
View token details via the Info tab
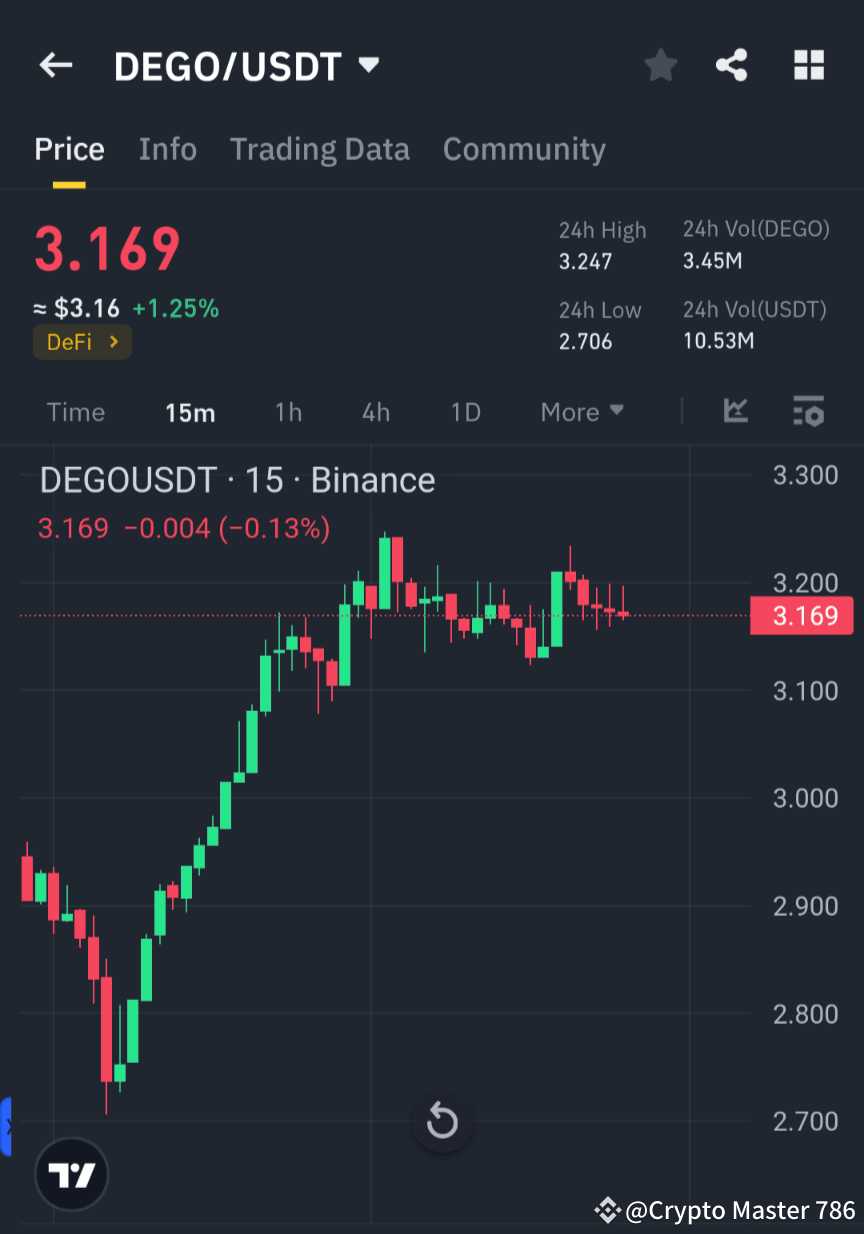(167, 148)
